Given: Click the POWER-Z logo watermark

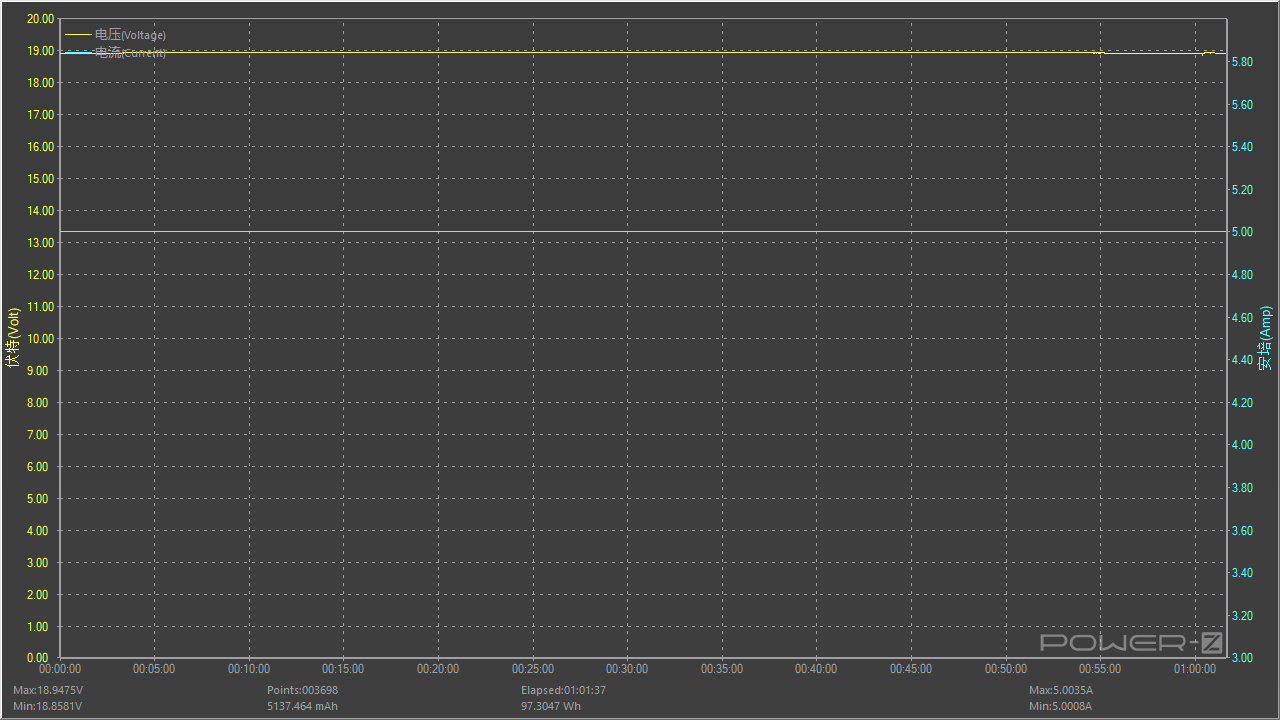Looking at the screenshot, I should point(1131,642).
